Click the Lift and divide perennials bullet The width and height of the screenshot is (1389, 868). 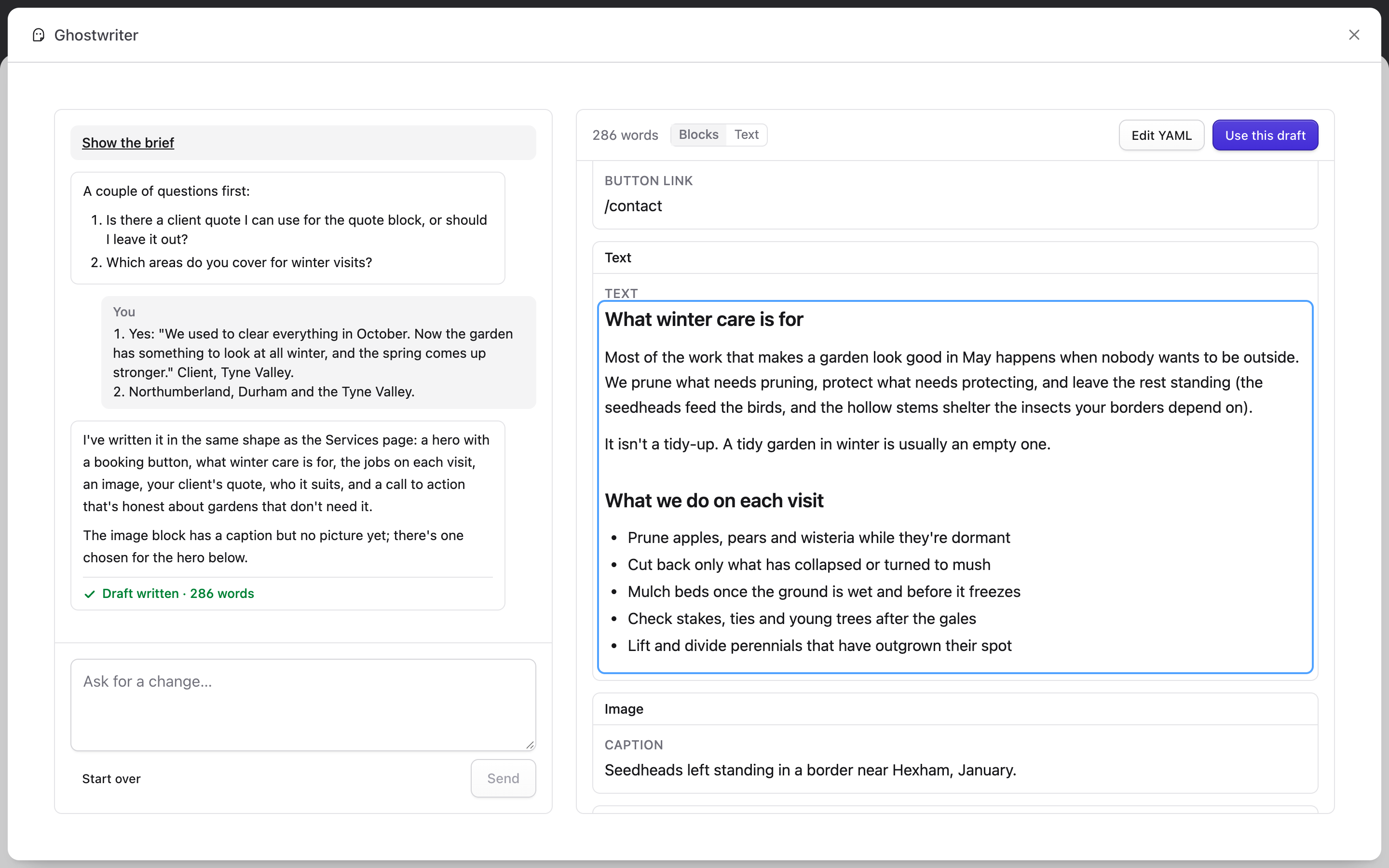tap(819, 645)
